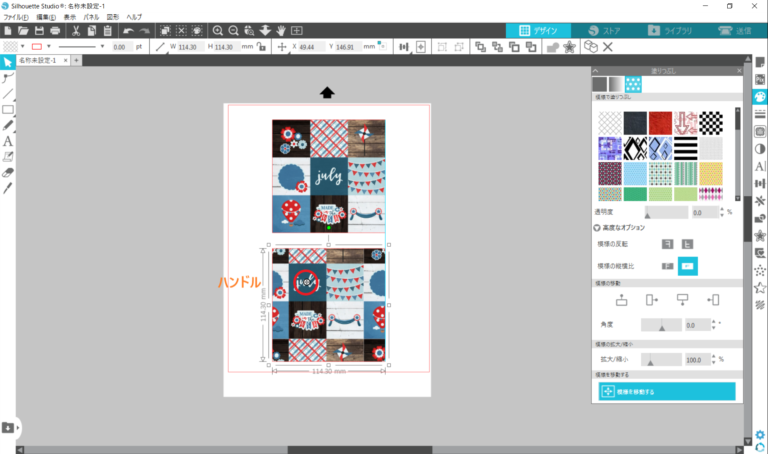Cut the selection with the scissors icon
Screen dimensions: 768x454
pyautogui.click(x=76, y=30)
